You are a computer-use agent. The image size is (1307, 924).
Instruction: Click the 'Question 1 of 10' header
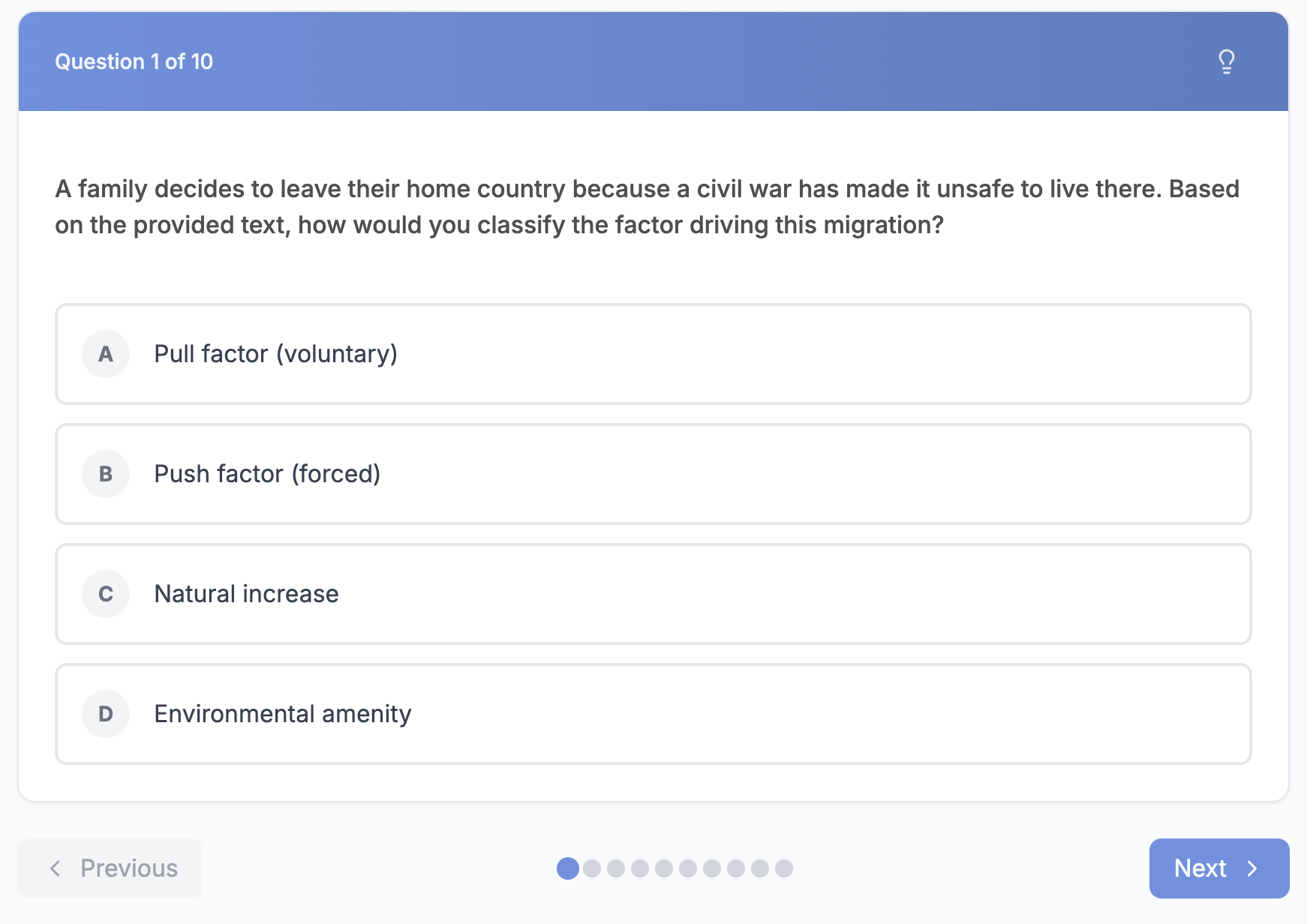tap(135, 61)
